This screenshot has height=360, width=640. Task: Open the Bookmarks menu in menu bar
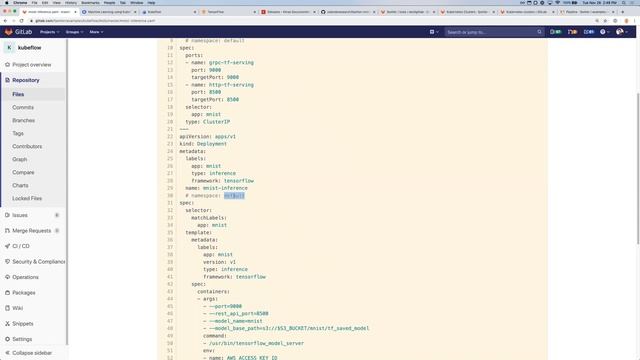[x=90, y=2]
